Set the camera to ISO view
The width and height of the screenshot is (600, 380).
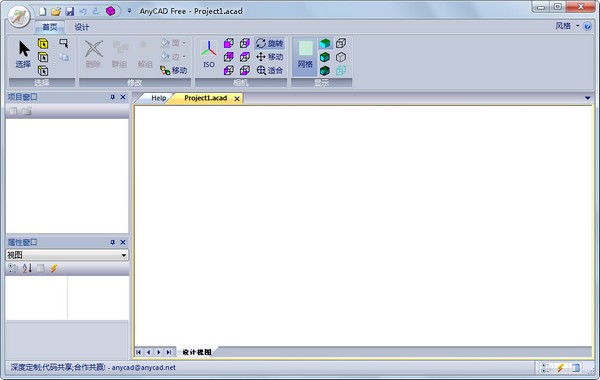(x=209, y=54)
